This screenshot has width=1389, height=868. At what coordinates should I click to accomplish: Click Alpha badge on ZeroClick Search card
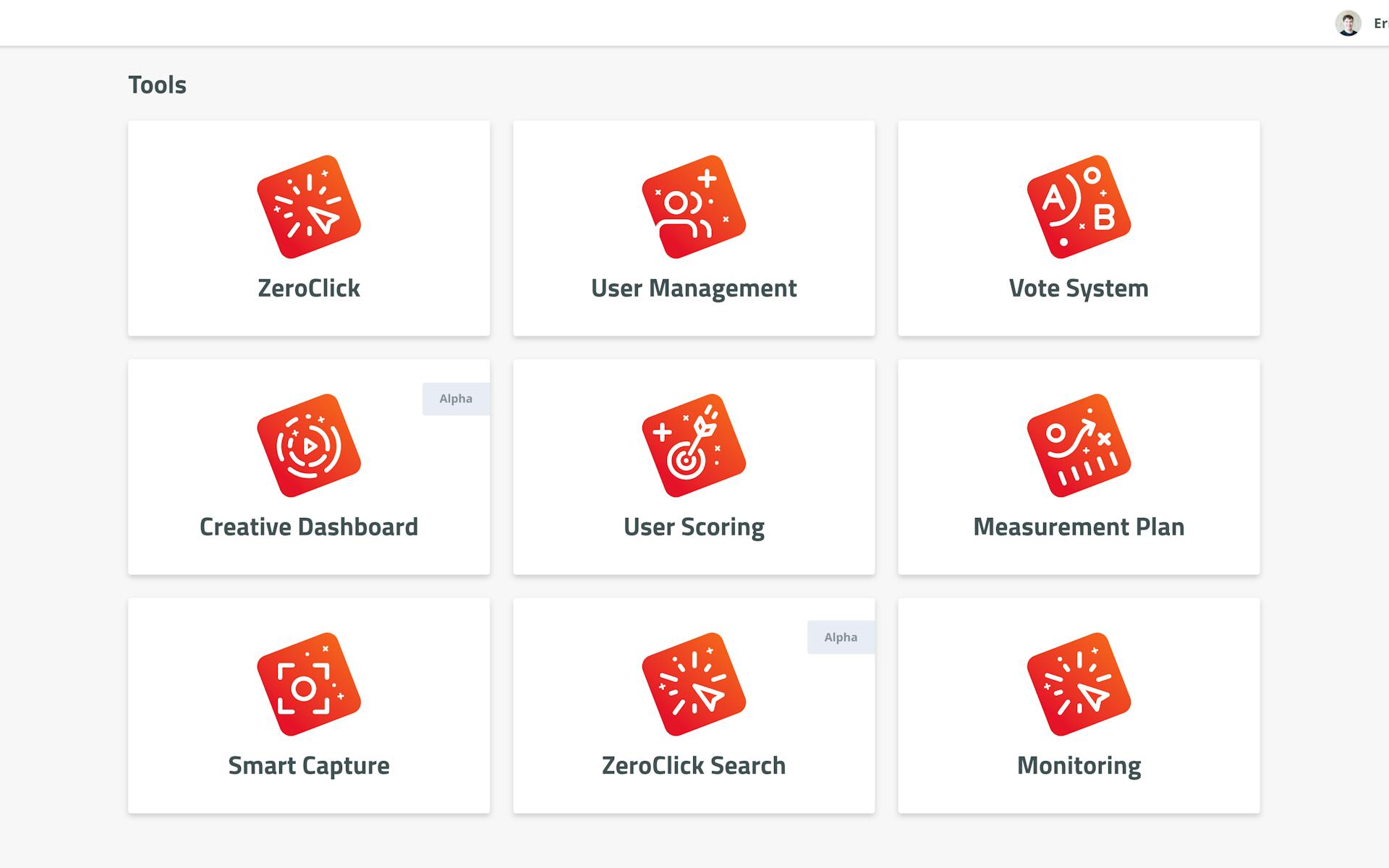click(x=841, y=637)
